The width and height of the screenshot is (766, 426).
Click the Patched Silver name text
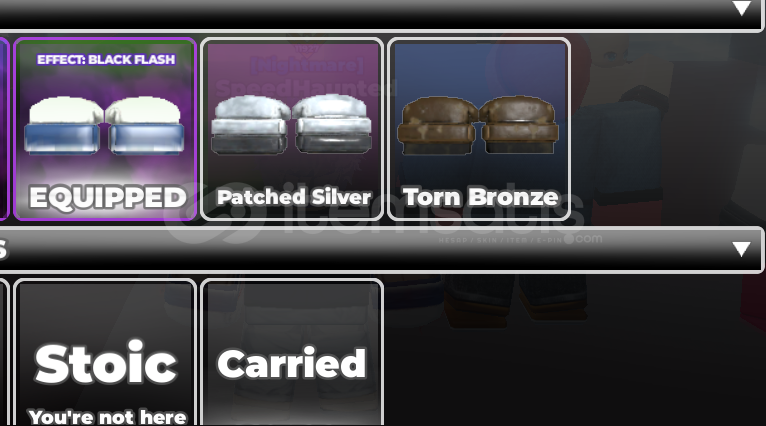pyautogui.click(x=294, y=197)
